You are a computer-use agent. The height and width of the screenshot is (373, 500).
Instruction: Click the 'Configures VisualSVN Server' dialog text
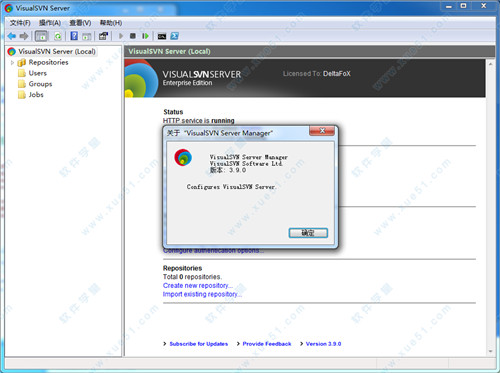[231, 187]
